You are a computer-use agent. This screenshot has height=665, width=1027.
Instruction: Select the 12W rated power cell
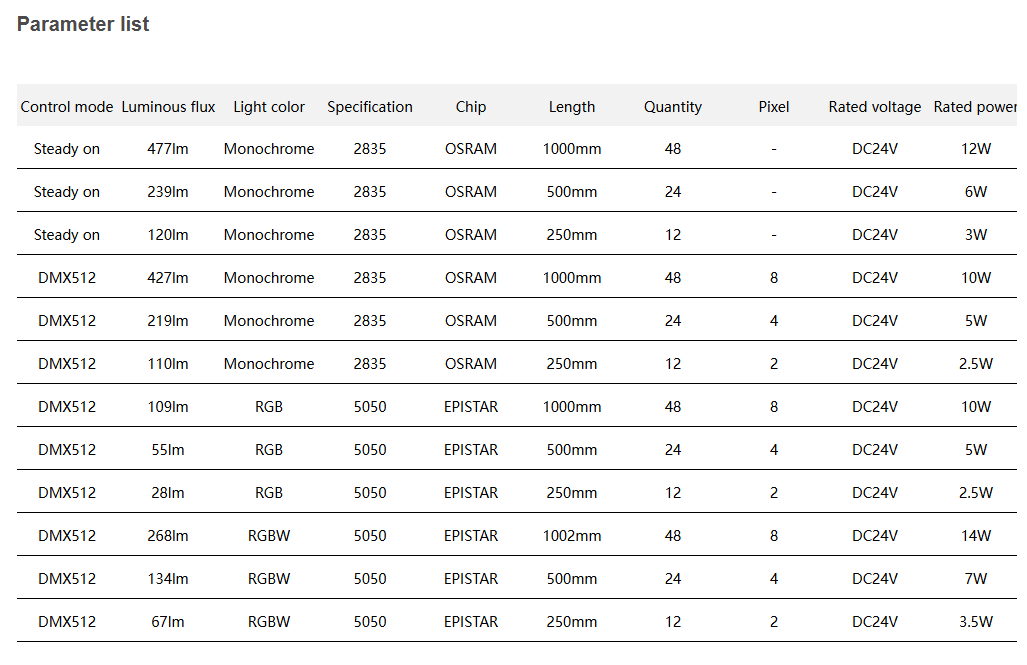click(975, 149)
